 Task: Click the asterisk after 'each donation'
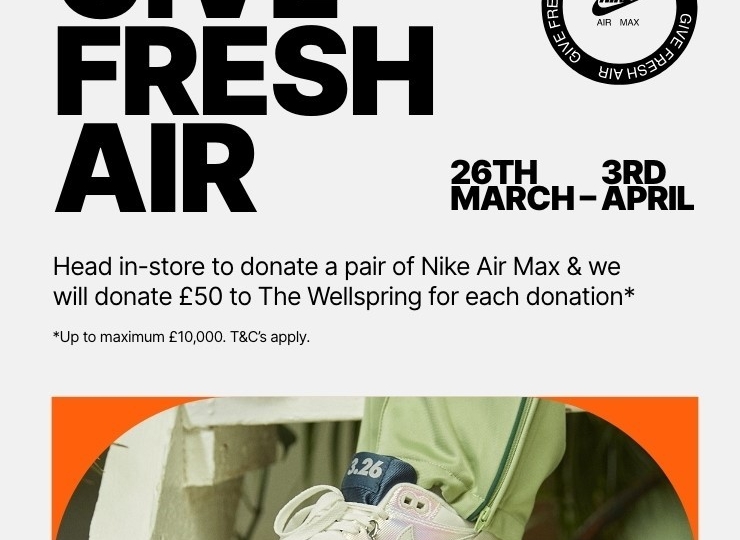[629, 293]
